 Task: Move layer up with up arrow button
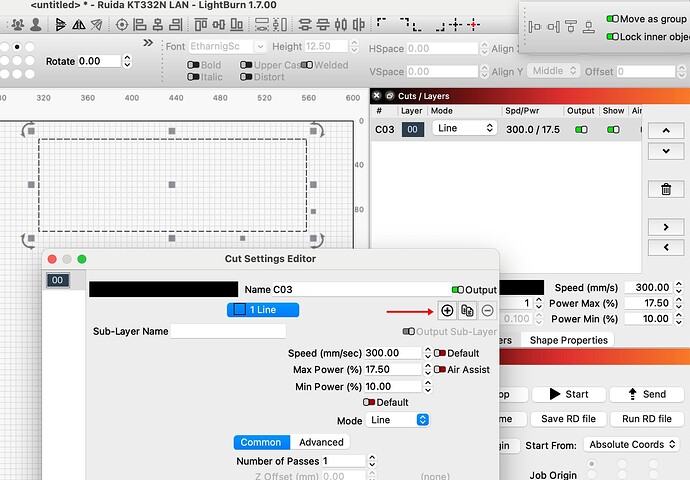point(666,131)
